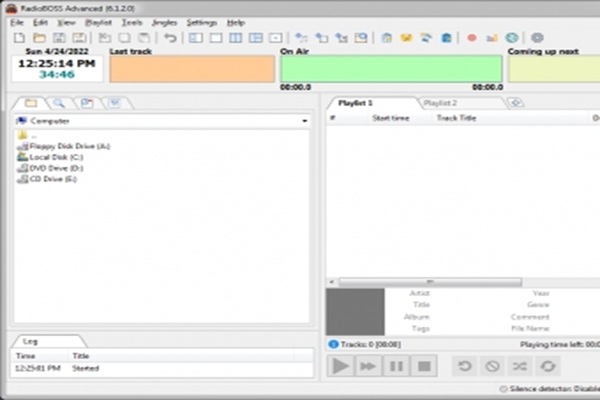Screen dimensions: 600x400
Task: Click the settings gear toolbar icon
Action: (x=537, y=38)
